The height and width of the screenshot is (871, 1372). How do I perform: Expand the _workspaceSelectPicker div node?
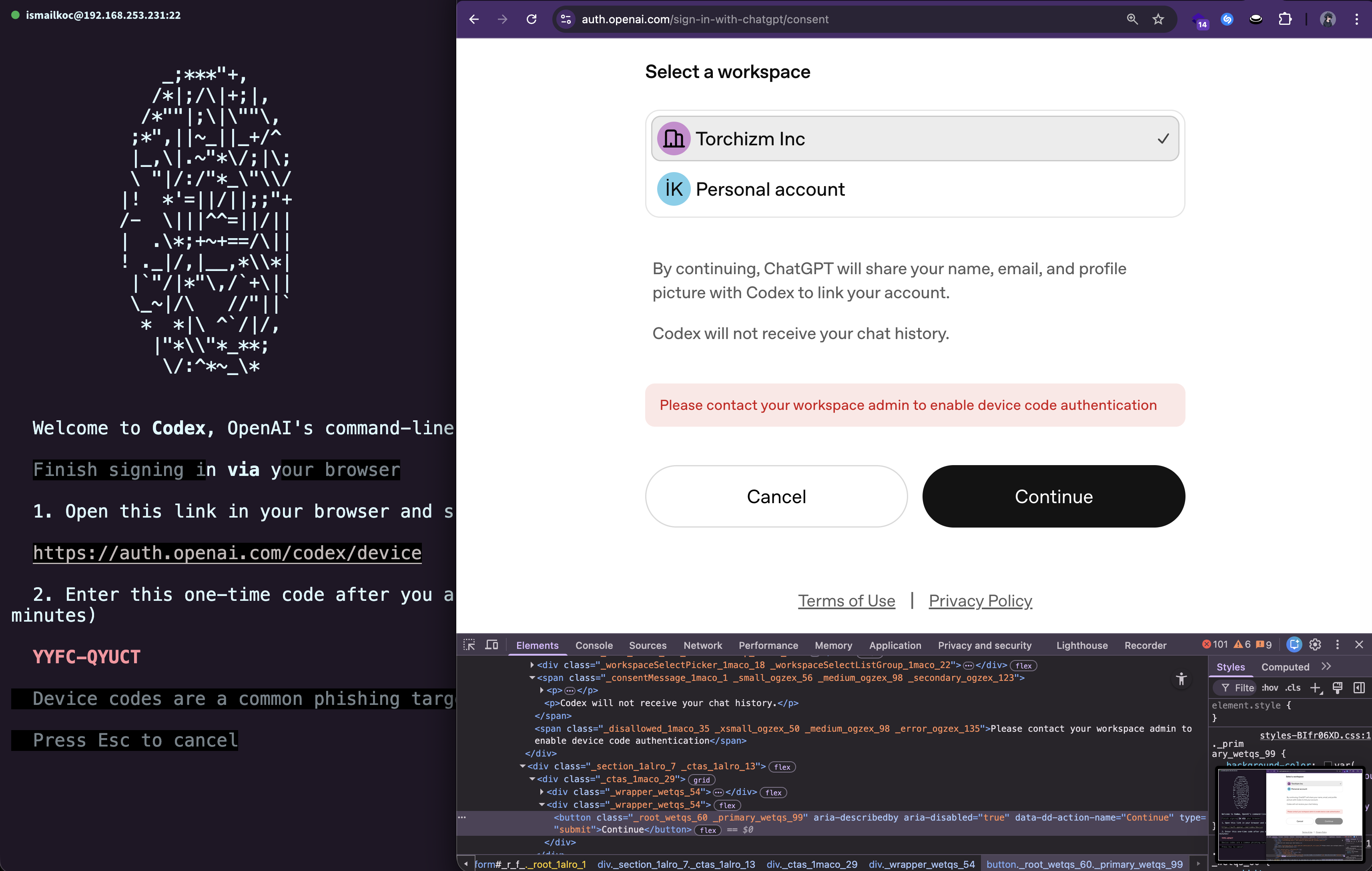[532, 665]
